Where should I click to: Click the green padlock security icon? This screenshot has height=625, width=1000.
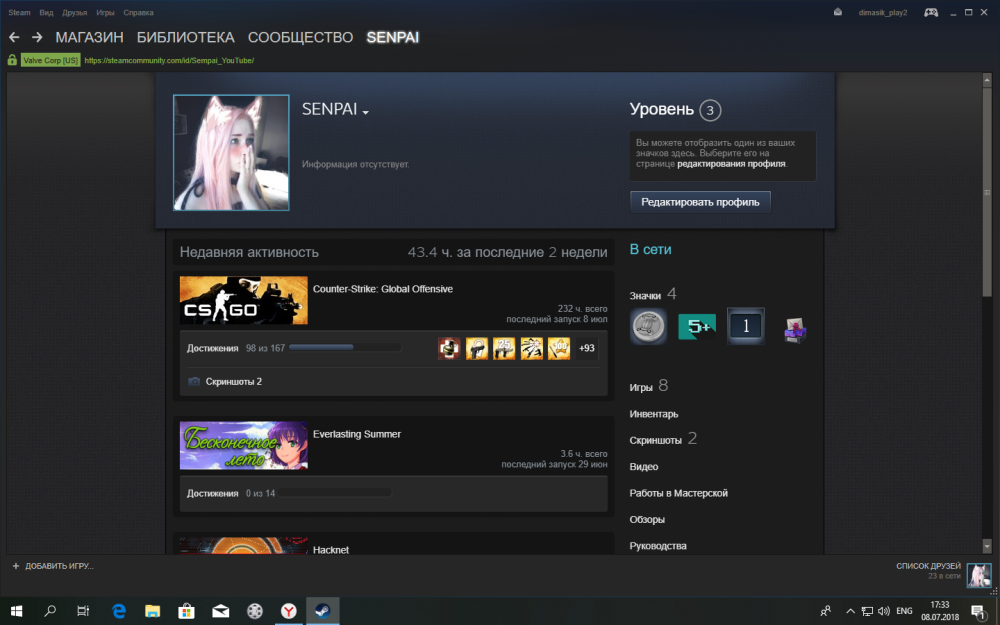[x=12, y=60]
